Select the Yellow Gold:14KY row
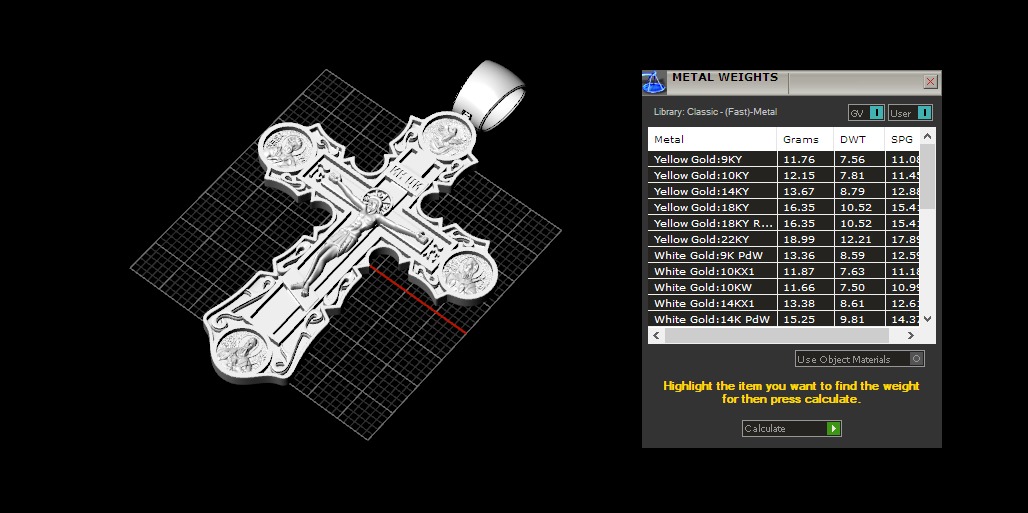 pyautogui.click(x=783, y=191)
